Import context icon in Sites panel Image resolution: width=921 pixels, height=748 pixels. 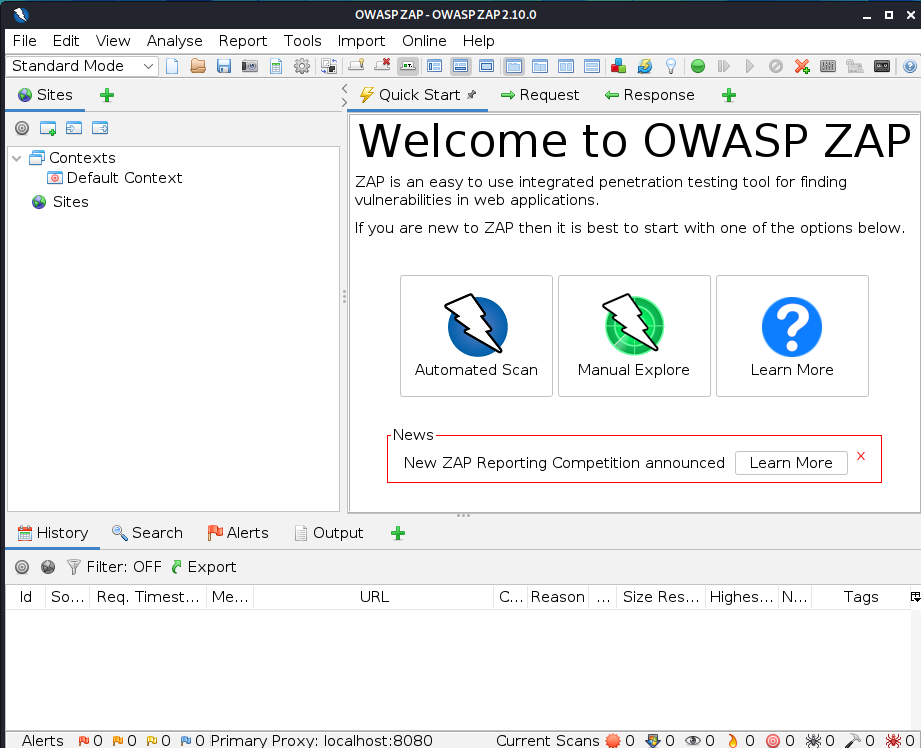tap(73, 128)
